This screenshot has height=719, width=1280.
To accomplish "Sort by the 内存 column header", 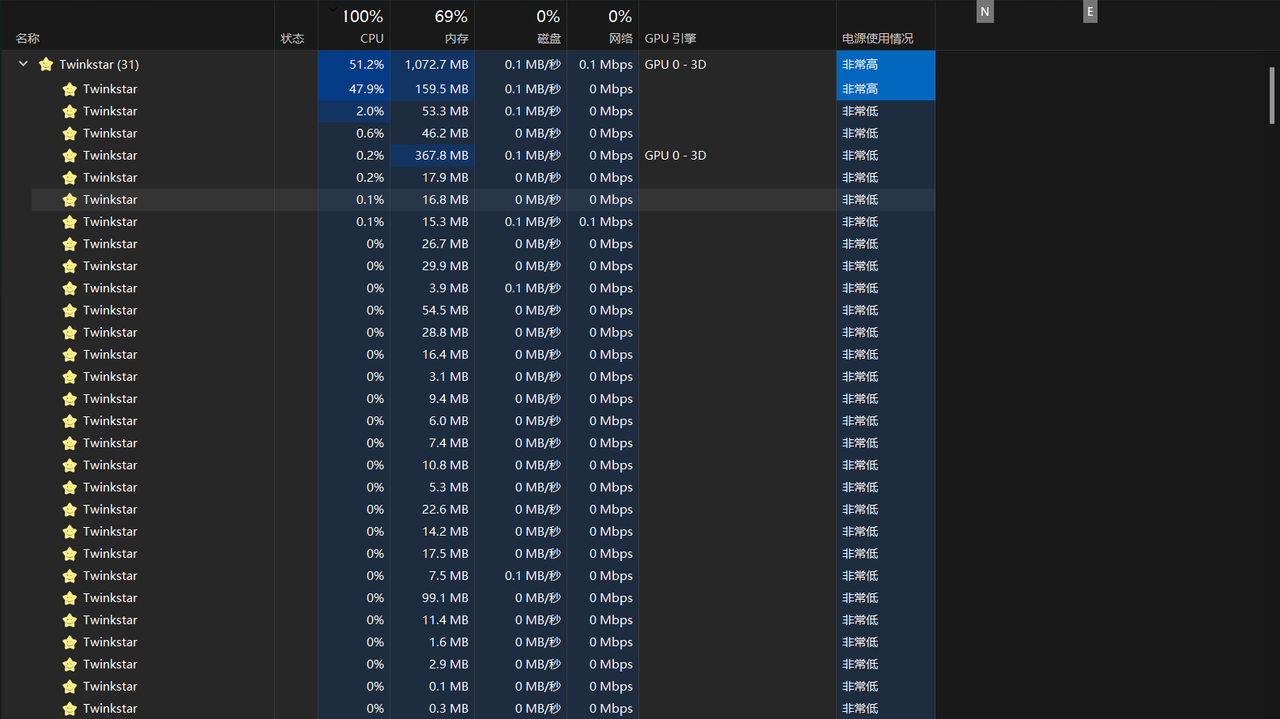I will click(x=456, y=39).
